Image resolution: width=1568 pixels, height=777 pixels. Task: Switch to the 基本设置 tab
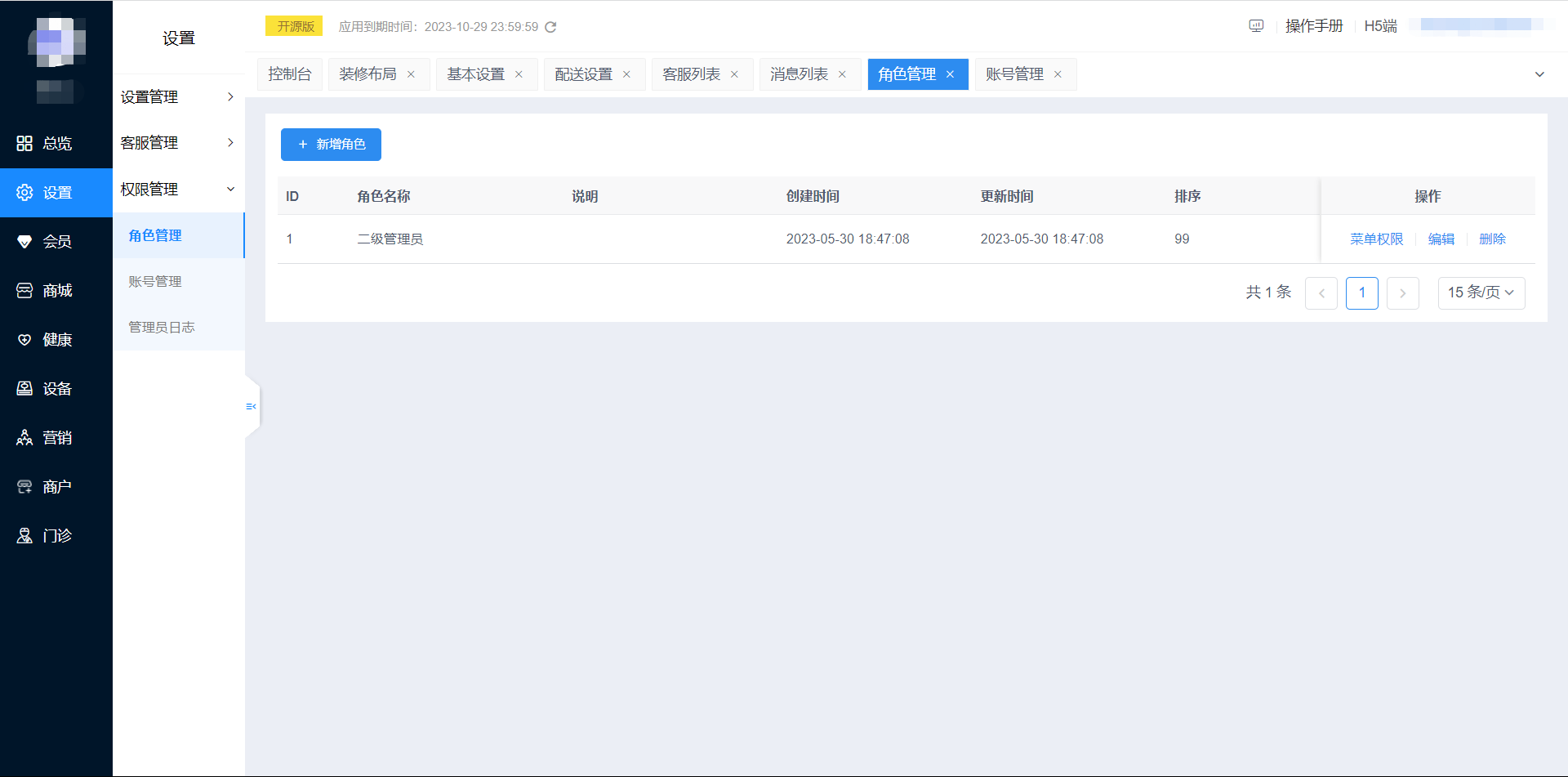pos(475,74)
